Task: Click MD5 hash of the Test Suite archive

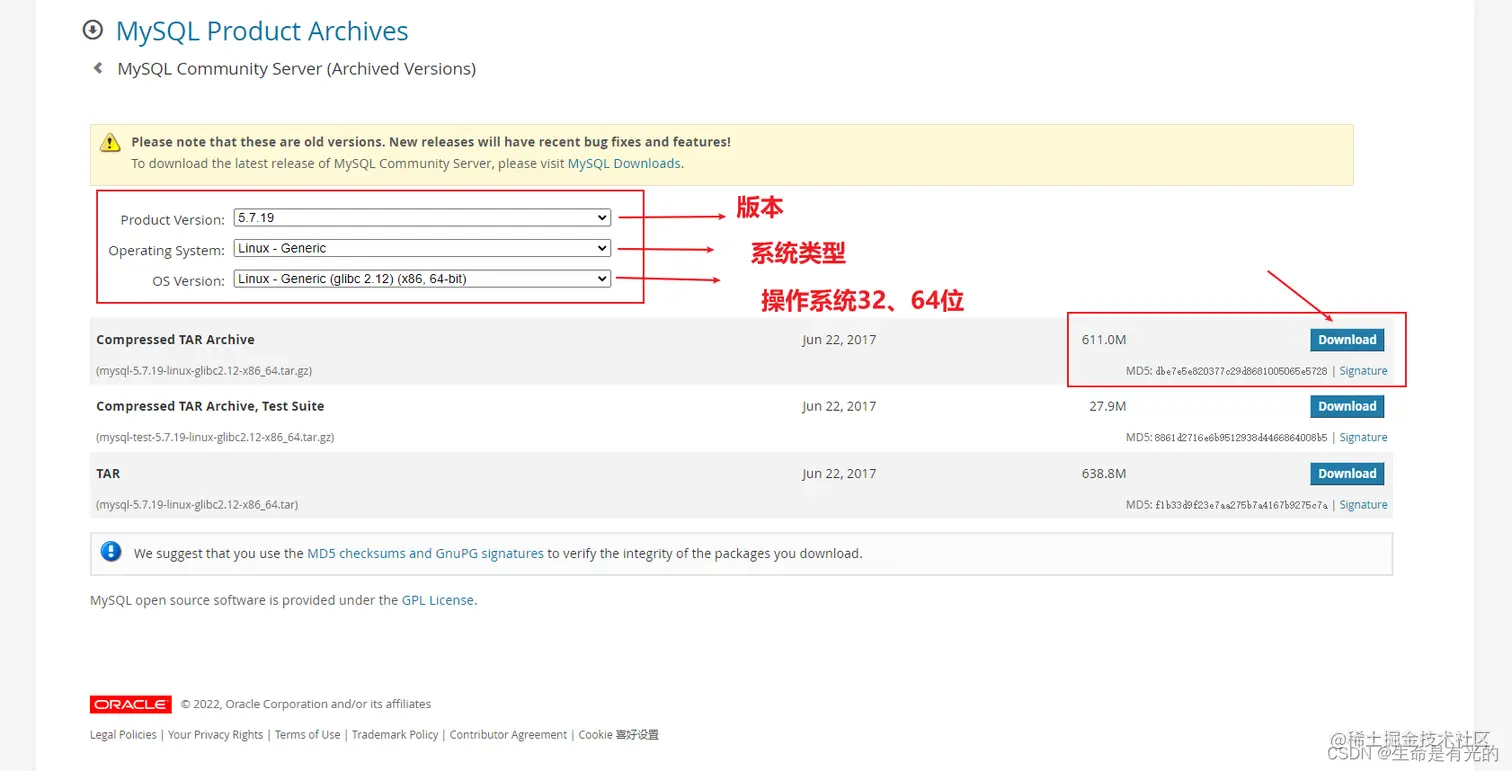Action: click(x=1241, y=438)
